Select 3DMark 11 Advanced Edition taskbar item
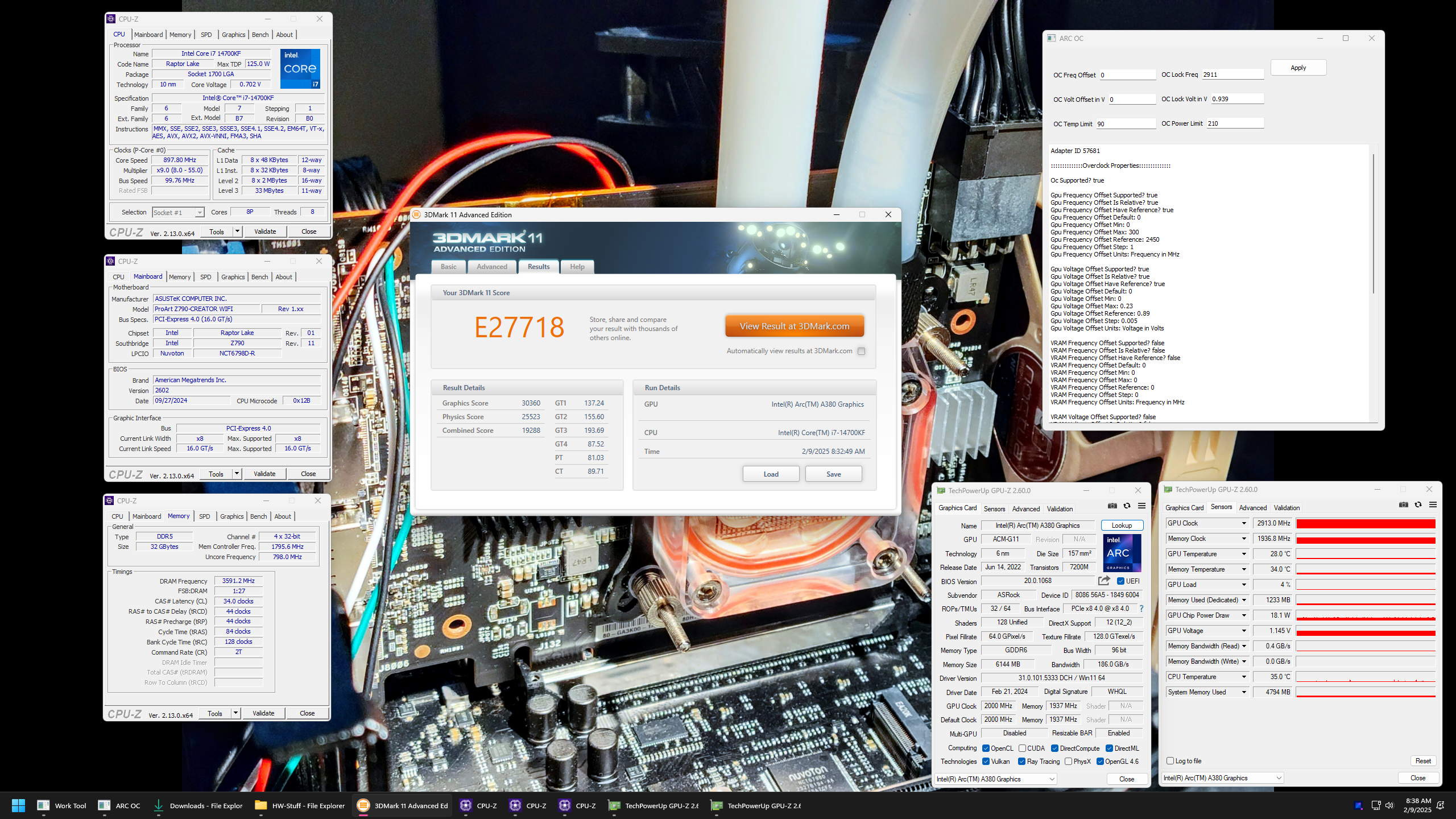This screenshot has width=1456, height=819. coord(402,805)
